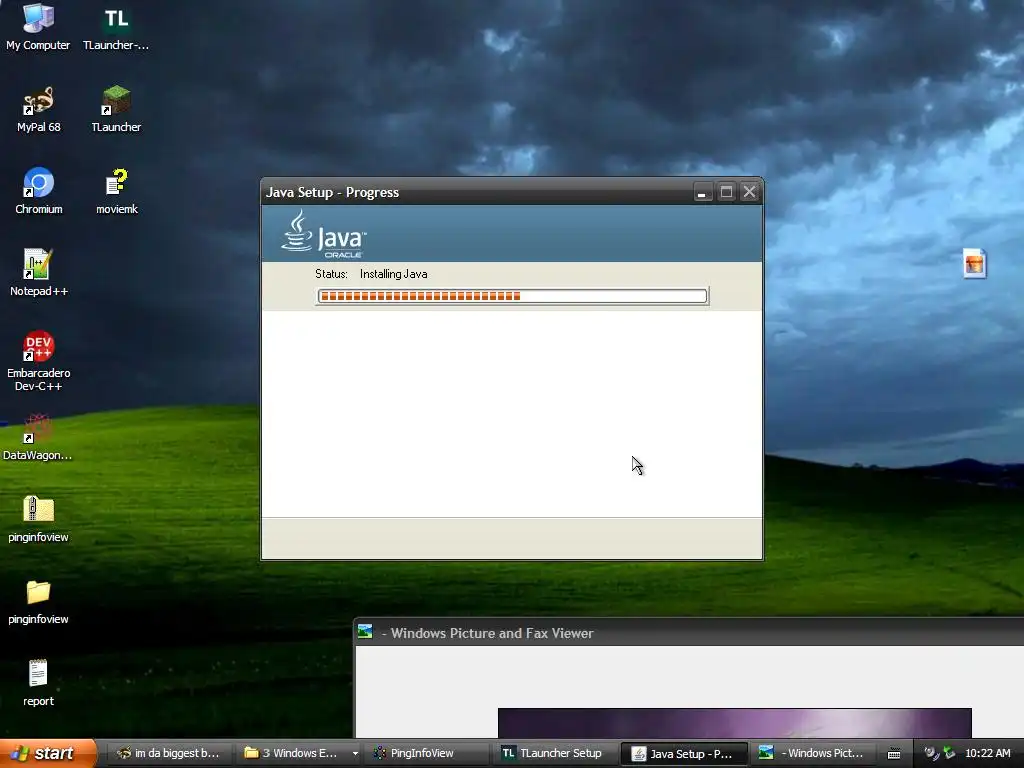The width and height of the screenshot is (1024, 768).
Task: Minimize the Java Setup window
Action: coord(702,192)
